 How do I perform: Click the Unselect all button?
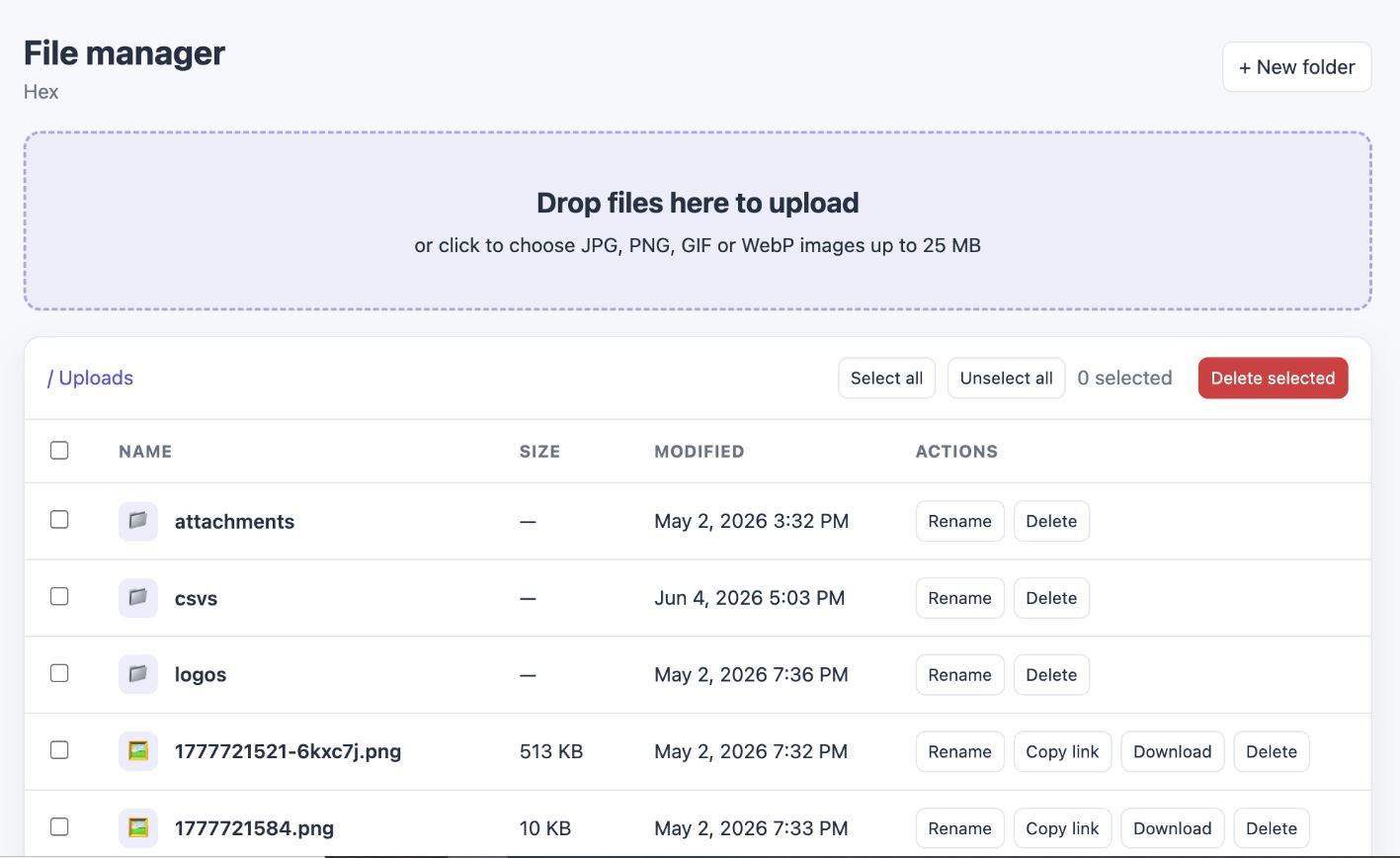1006,378
